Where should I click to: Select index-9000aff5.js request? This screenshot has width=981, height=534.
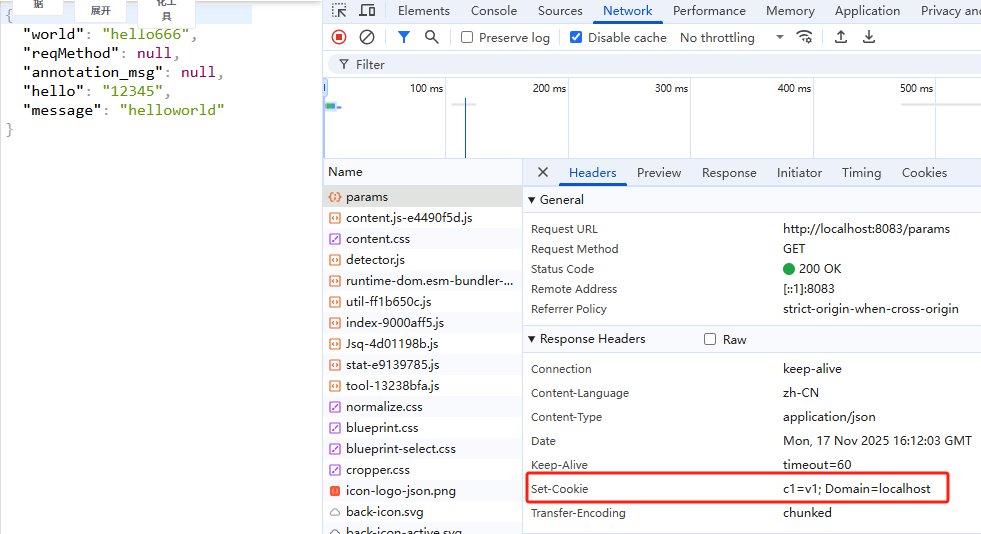423,323
